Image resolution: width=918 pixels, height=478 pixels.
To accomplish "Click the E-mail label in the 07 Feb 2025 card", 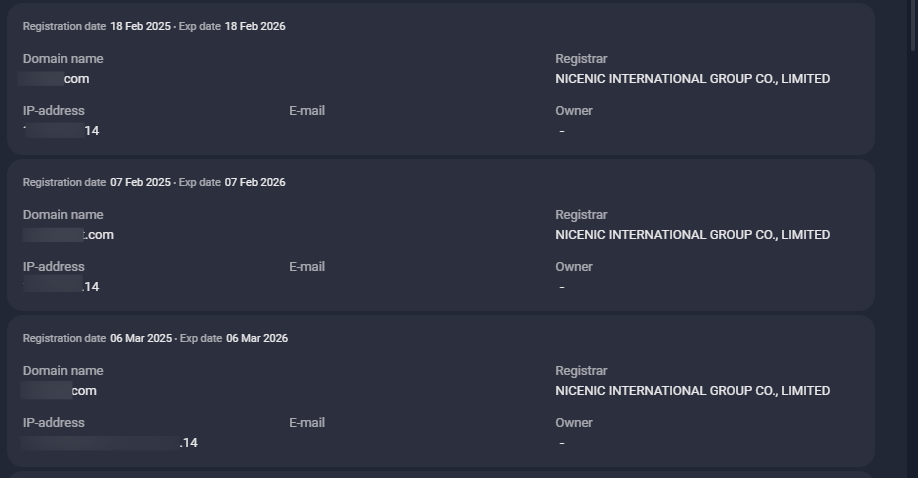I will coord(307,267).
